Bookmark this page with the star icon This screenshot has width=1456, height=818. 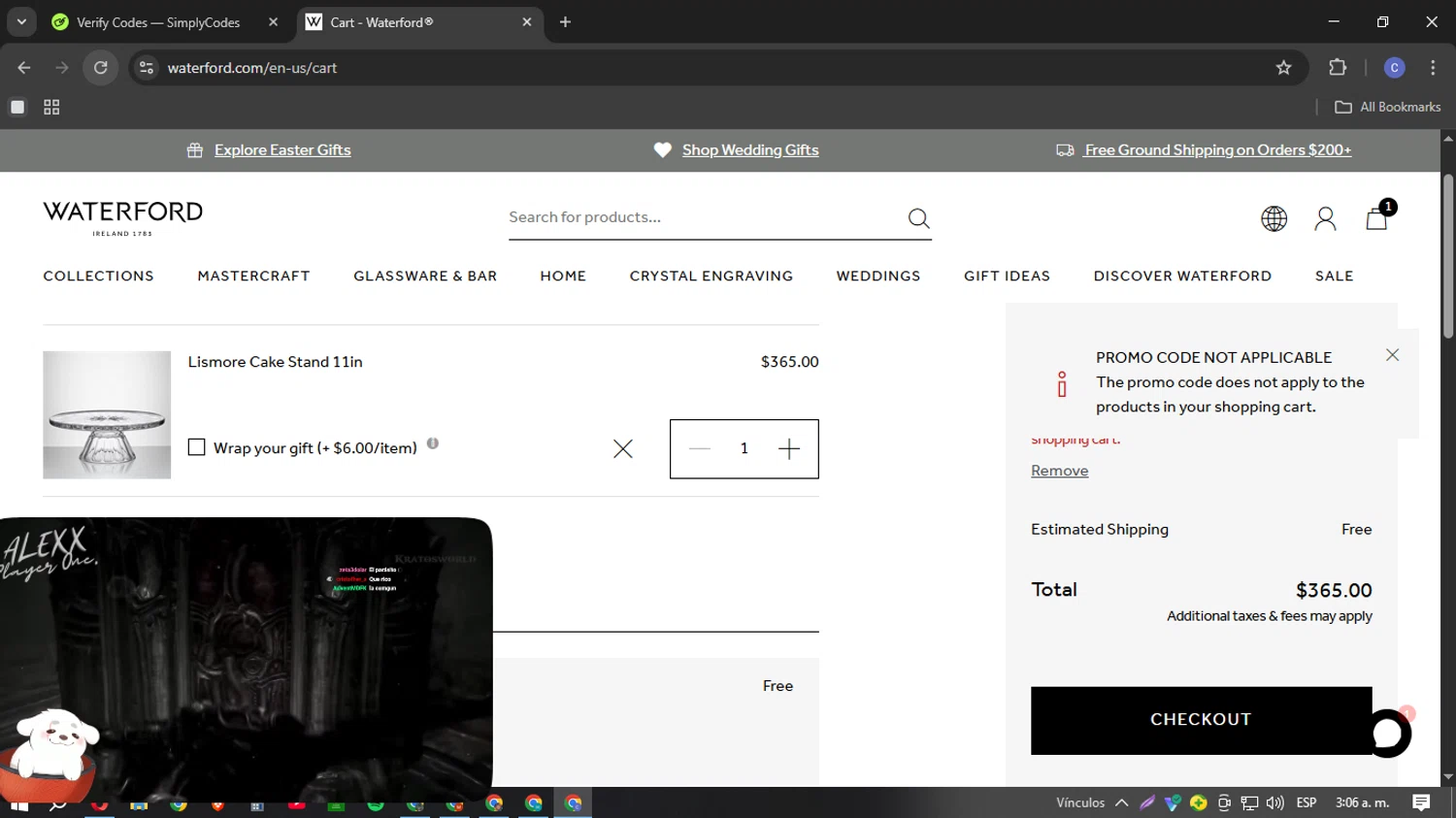click(1283, 67)
